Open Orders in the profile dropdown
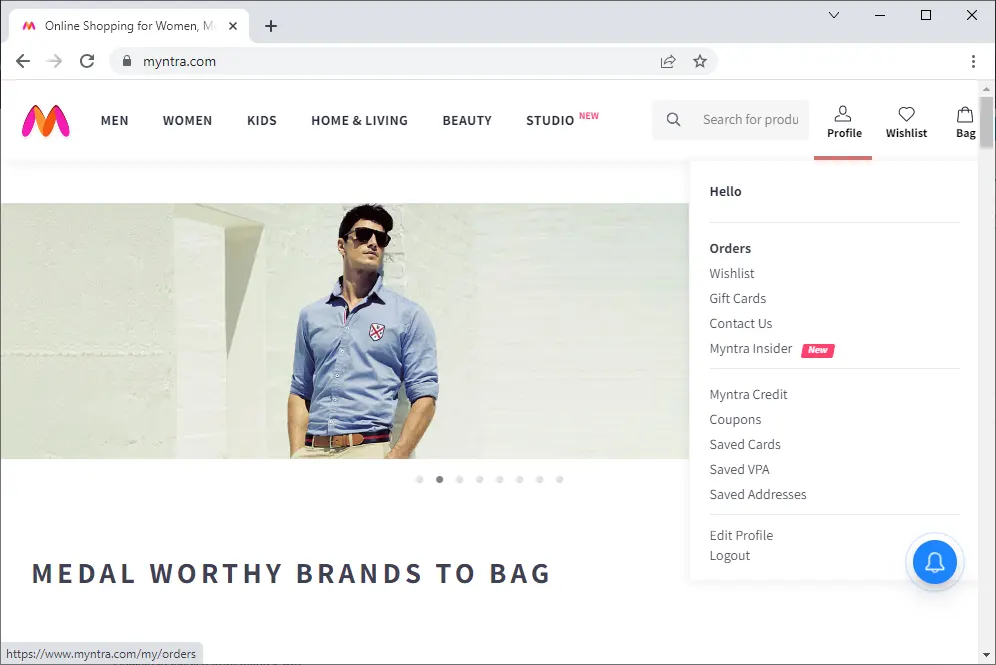Image resolution: width=996 pixels, height=665 pixels. pos(730,248)
